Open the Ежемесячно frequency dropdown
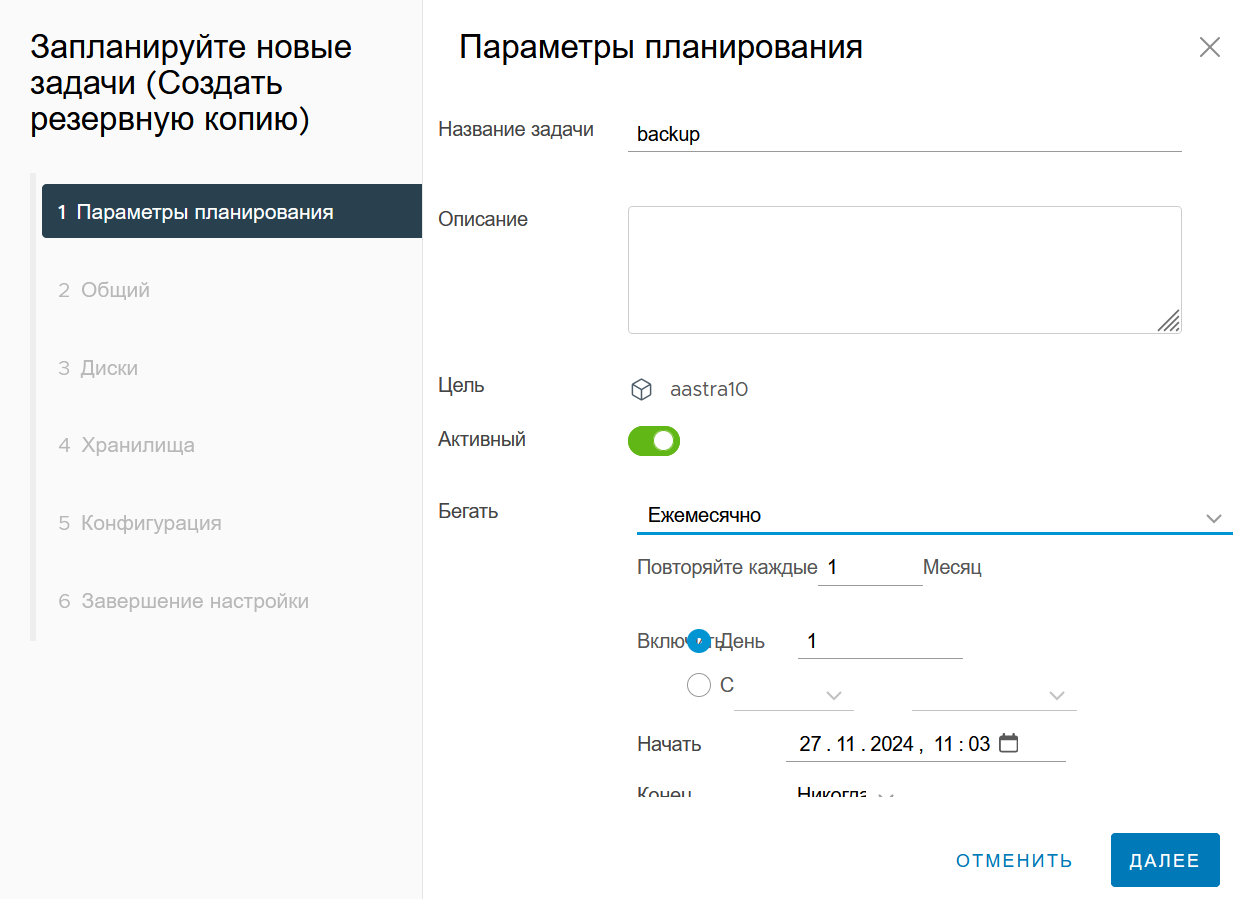Screen dimensions: 1247x899 coord(934,516)
